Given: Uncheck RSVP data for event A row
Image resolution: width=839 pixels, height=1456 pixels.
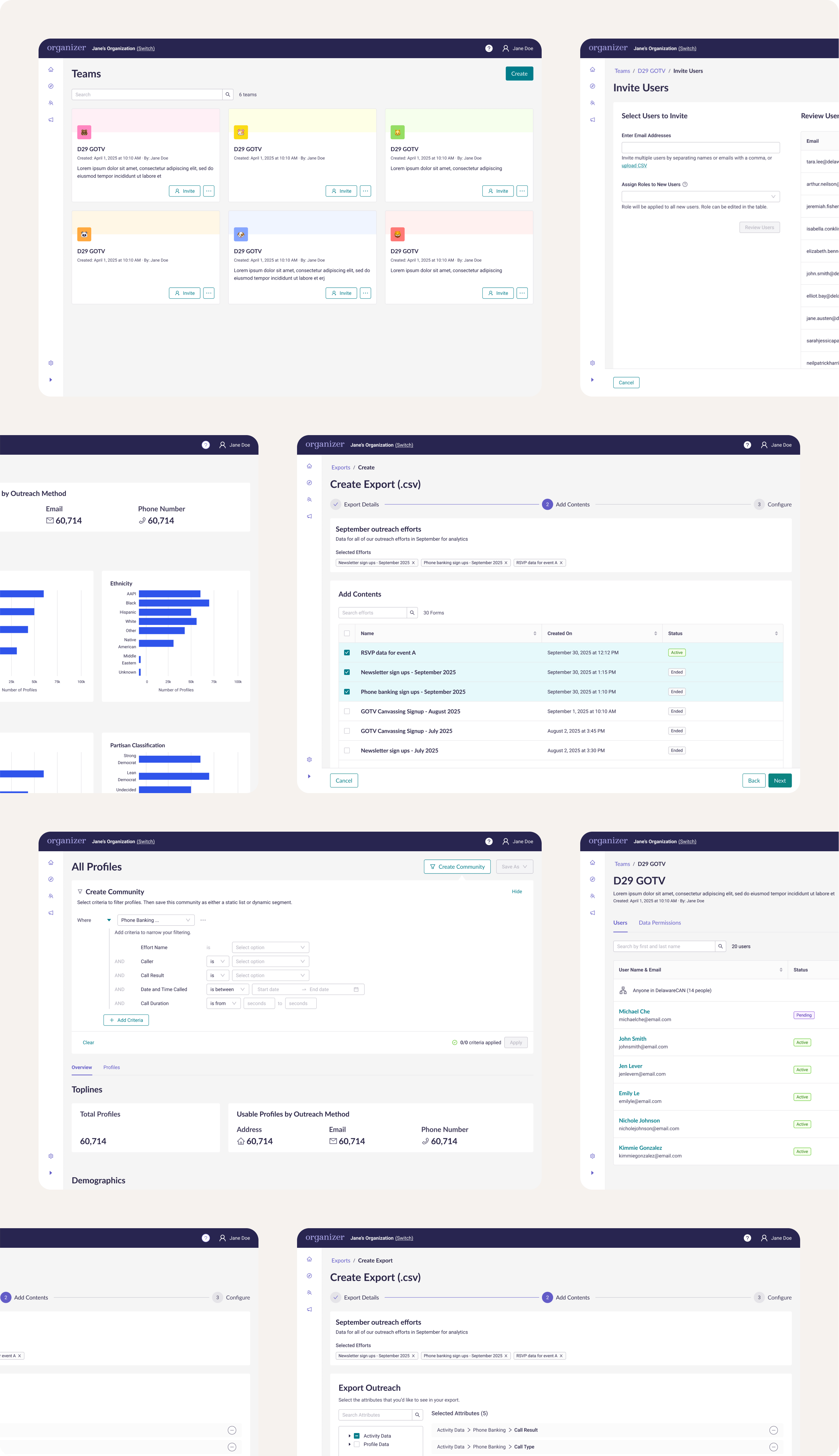Looking at the screenshot, I should tap(347, 653).
